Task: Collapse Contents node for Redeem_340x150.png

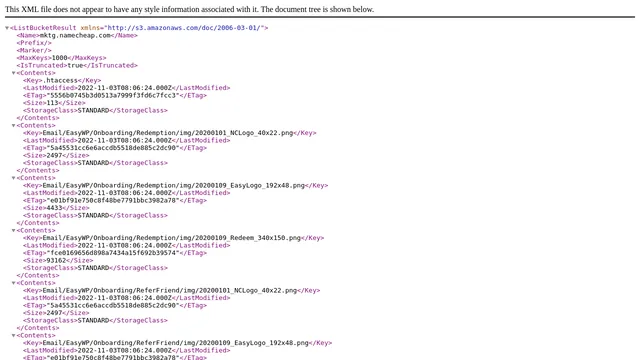Action: (x=13, y=231)
